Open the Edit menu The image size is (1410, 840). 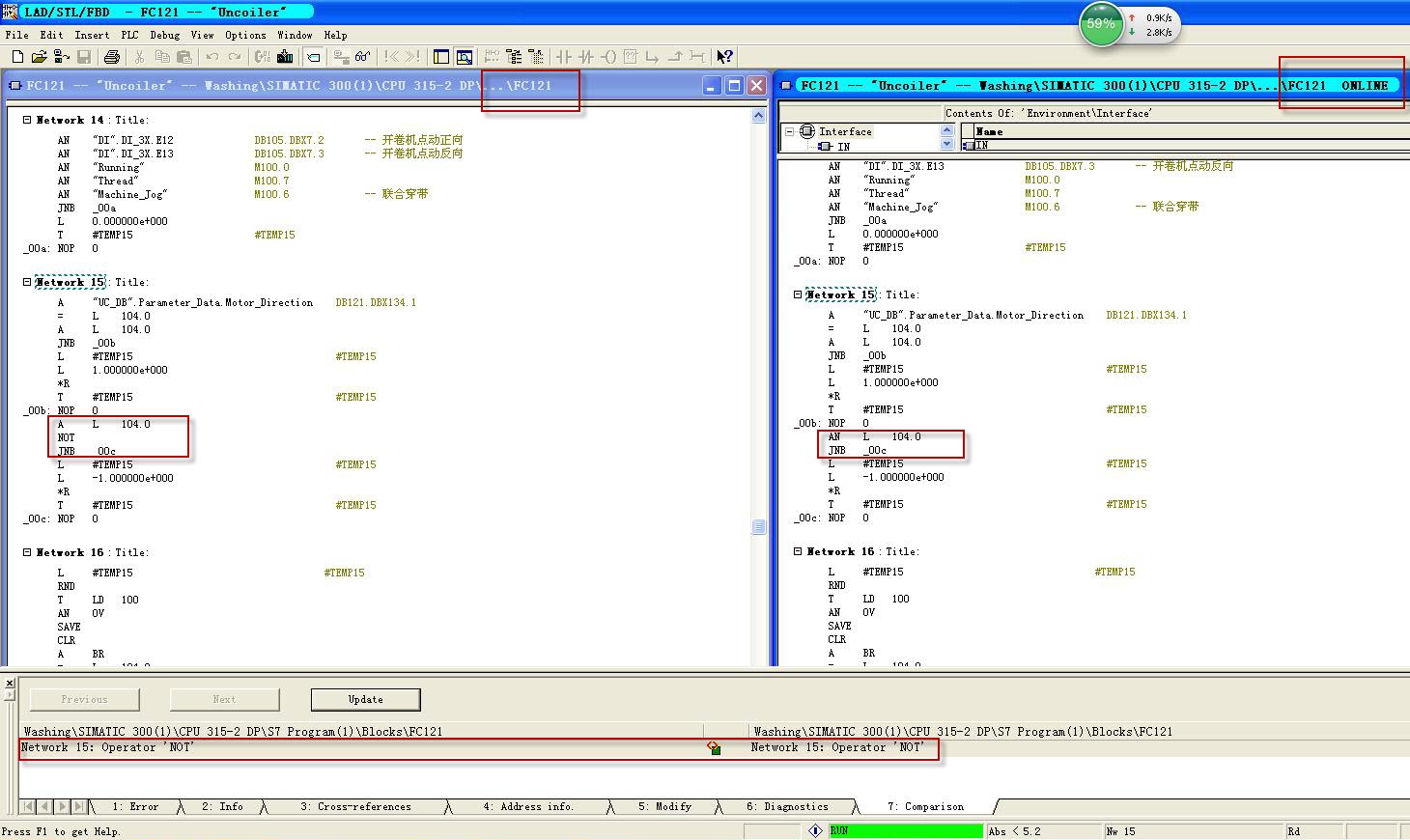(x=51, y=35)
